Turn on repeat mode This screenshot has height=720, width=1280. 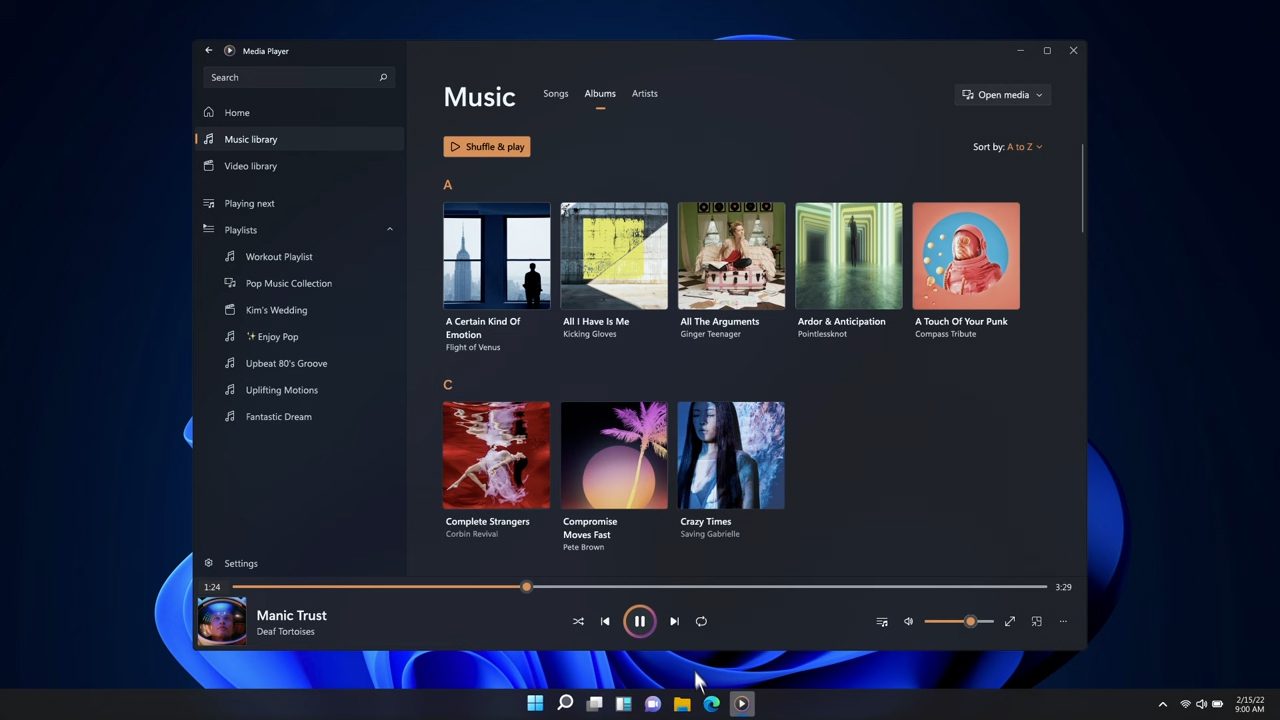[x=701, y=621]
